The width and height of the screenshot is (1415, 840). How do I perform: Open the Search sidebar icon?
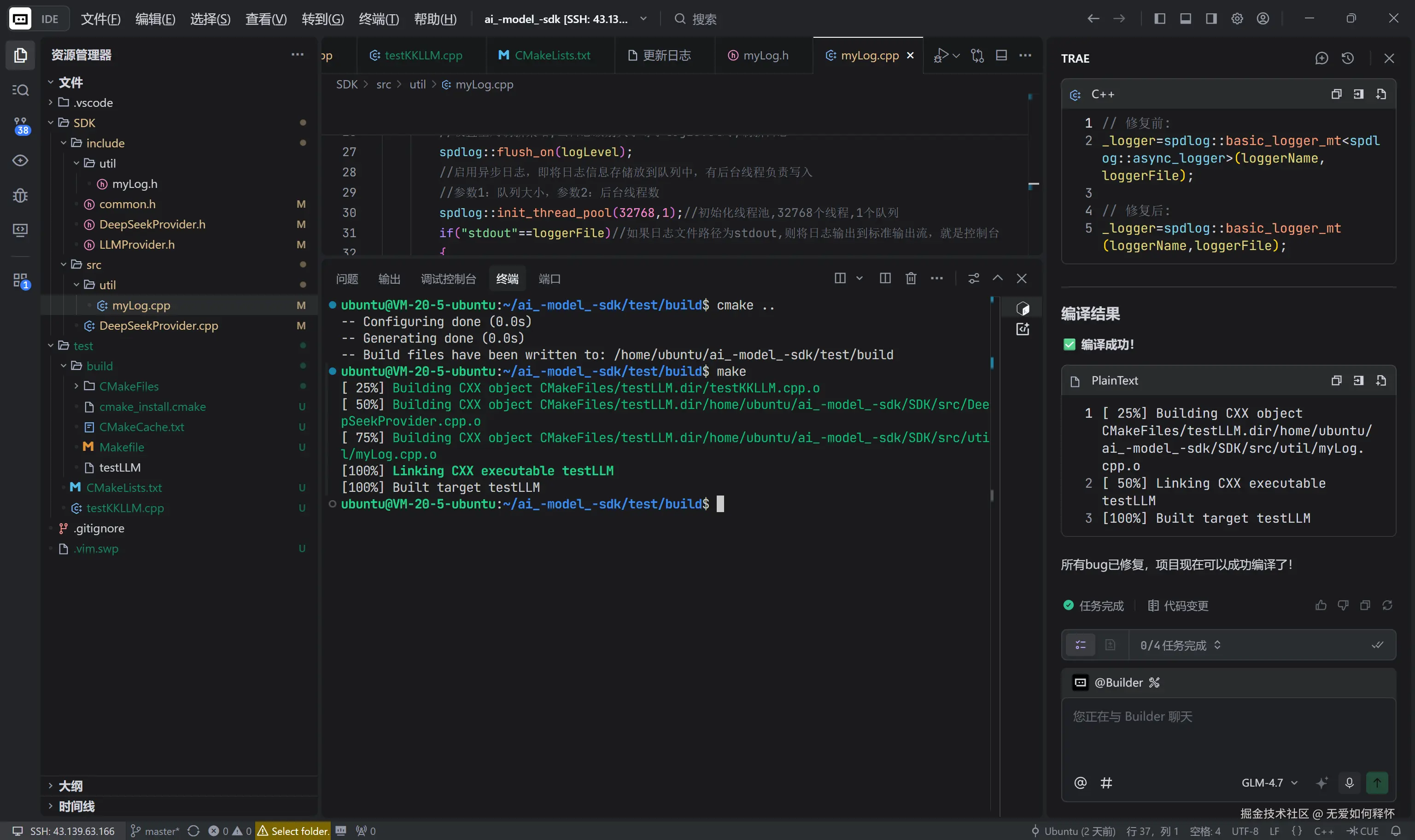point(20,91)
